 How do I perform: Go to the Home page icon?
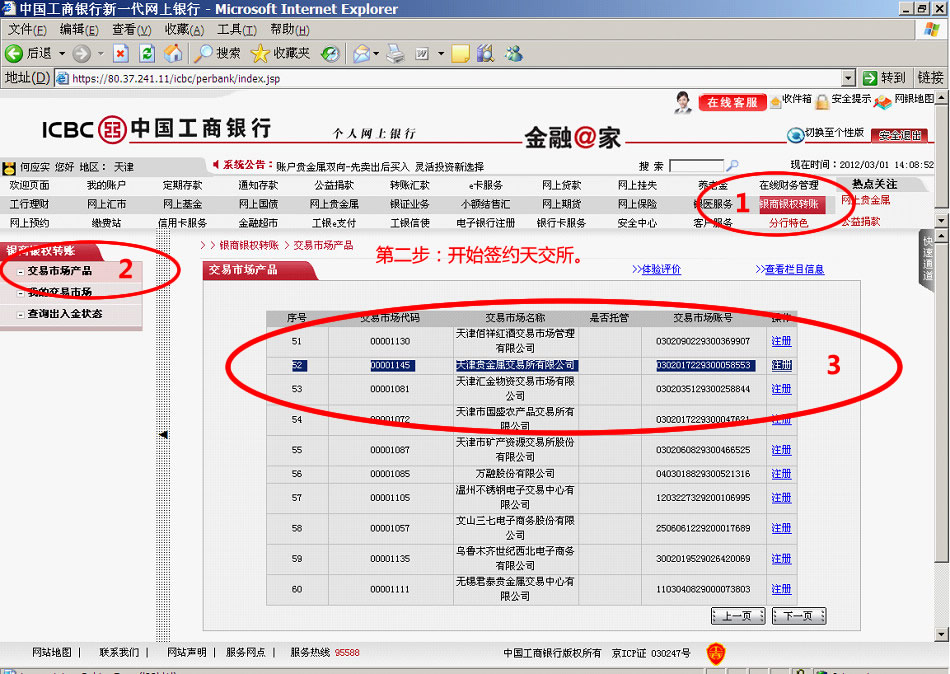pyautogui.click(x=173, y=54)
